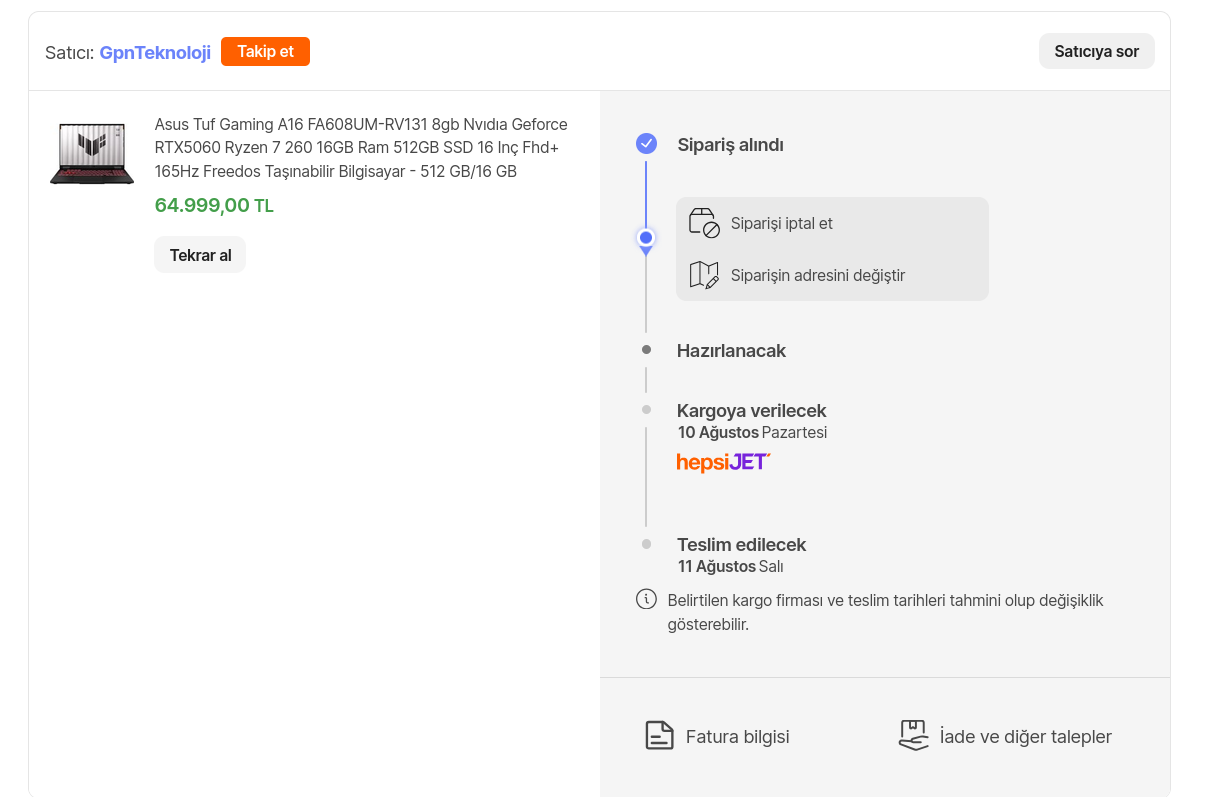The image size is (1210, 797).
Task: Click the 10 Ağustos Pazartesi date
Action: click(752, 433)
